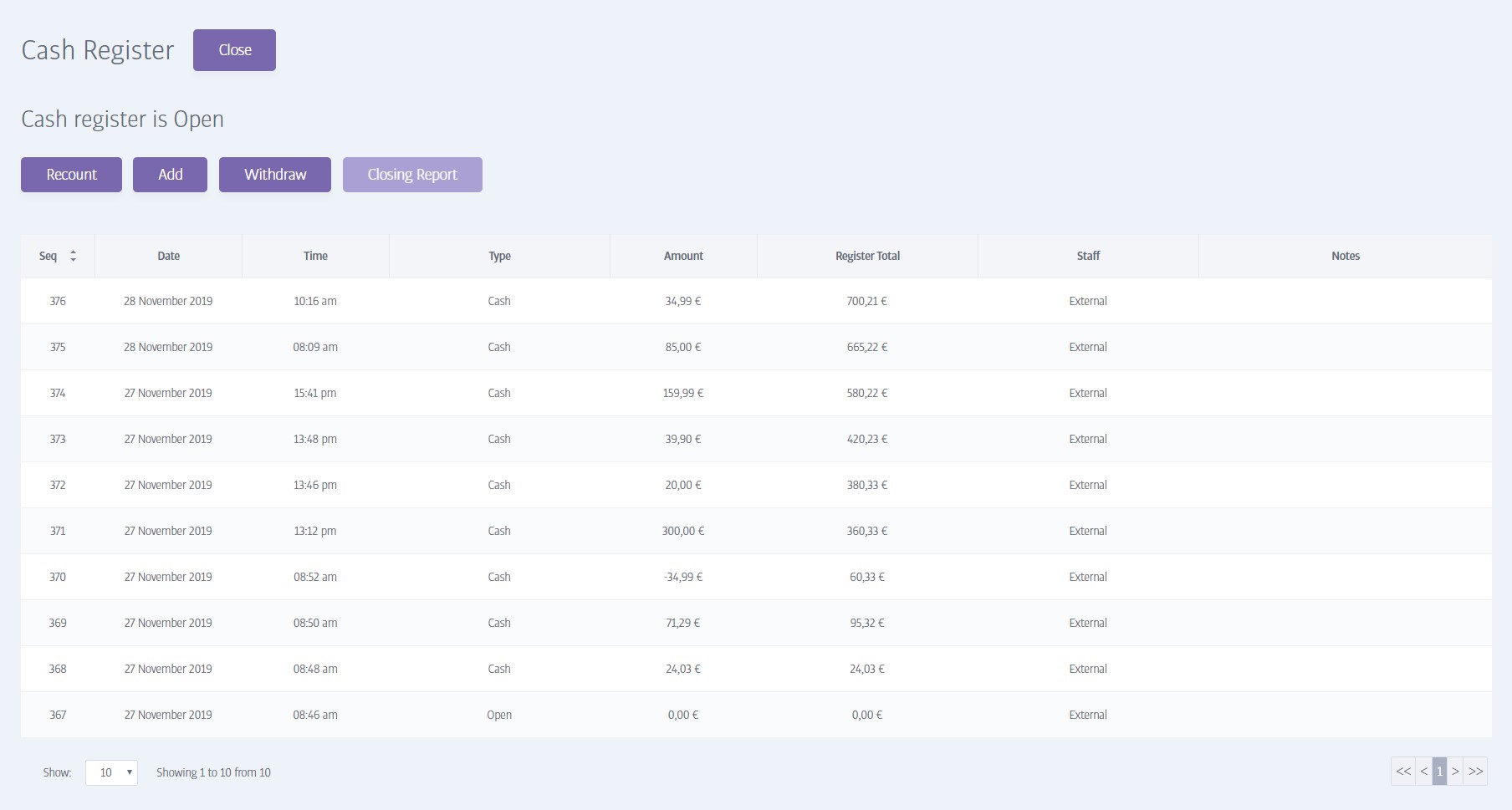Sort table by Seq column arrows
This screenshot has width=1512, height=810.
(73, 256)
